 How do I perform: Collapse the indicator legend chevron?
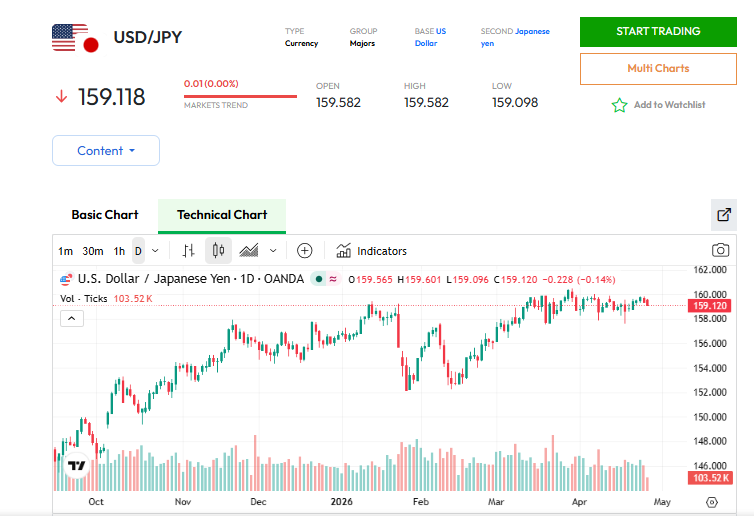(x=72, y=319)
